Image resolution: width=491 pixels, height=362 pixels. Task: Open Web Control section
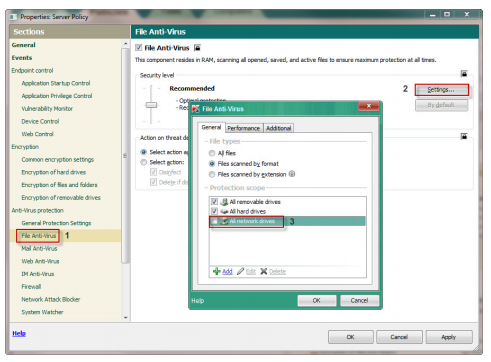pyautogui.click(x=38, y=134)
